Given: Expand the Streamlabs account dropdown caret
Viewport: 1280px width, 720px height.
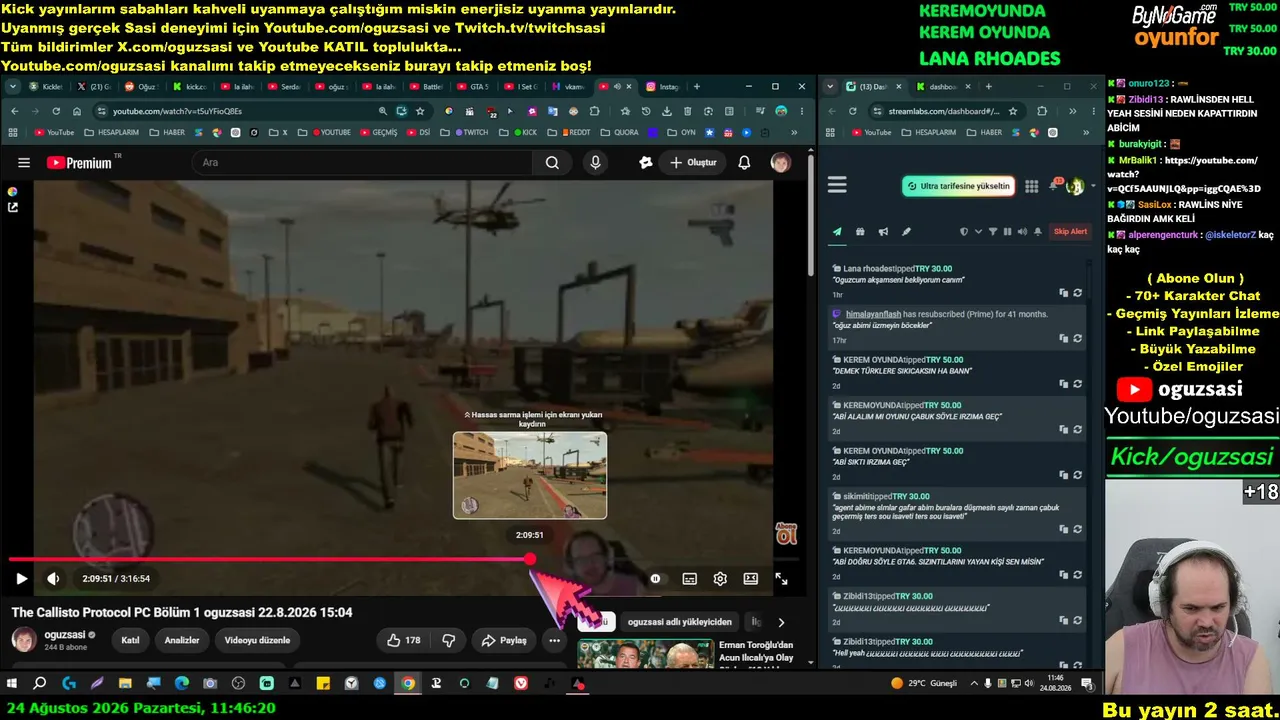Looking at the screenshot, I should tap(1093, 187).
